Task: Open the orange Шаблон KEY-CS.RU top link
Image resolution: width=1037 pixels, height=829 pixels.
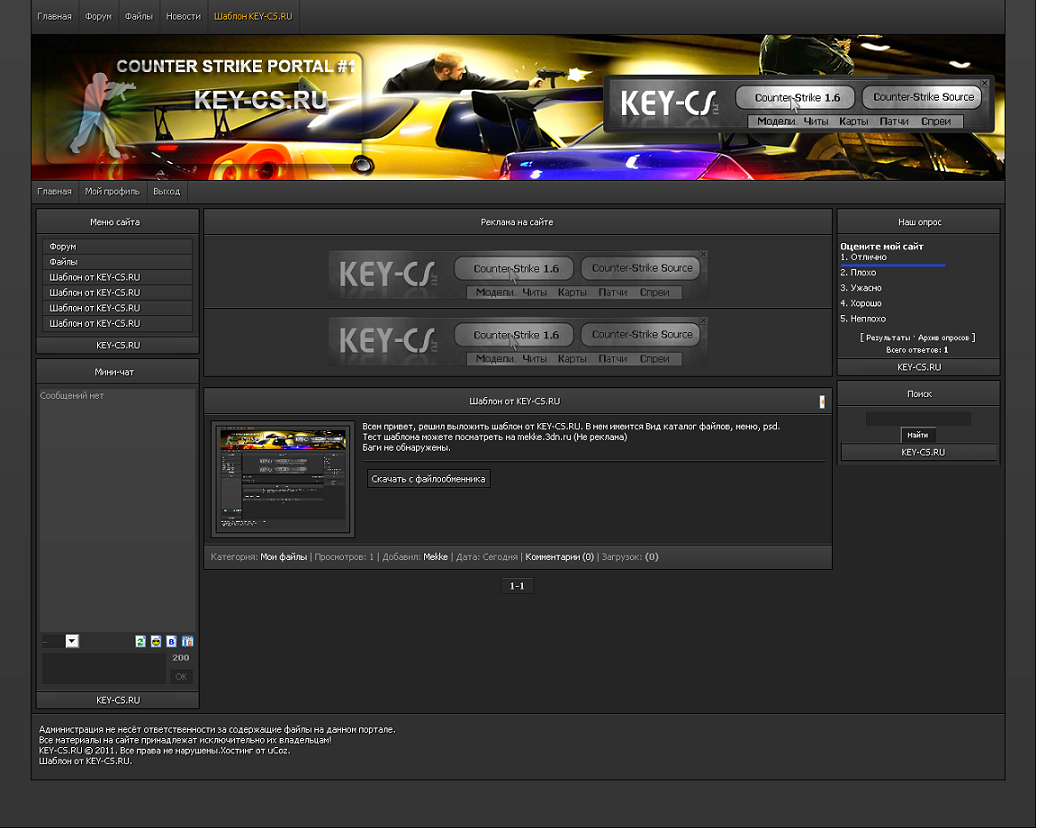Action: tap(253, 17)
